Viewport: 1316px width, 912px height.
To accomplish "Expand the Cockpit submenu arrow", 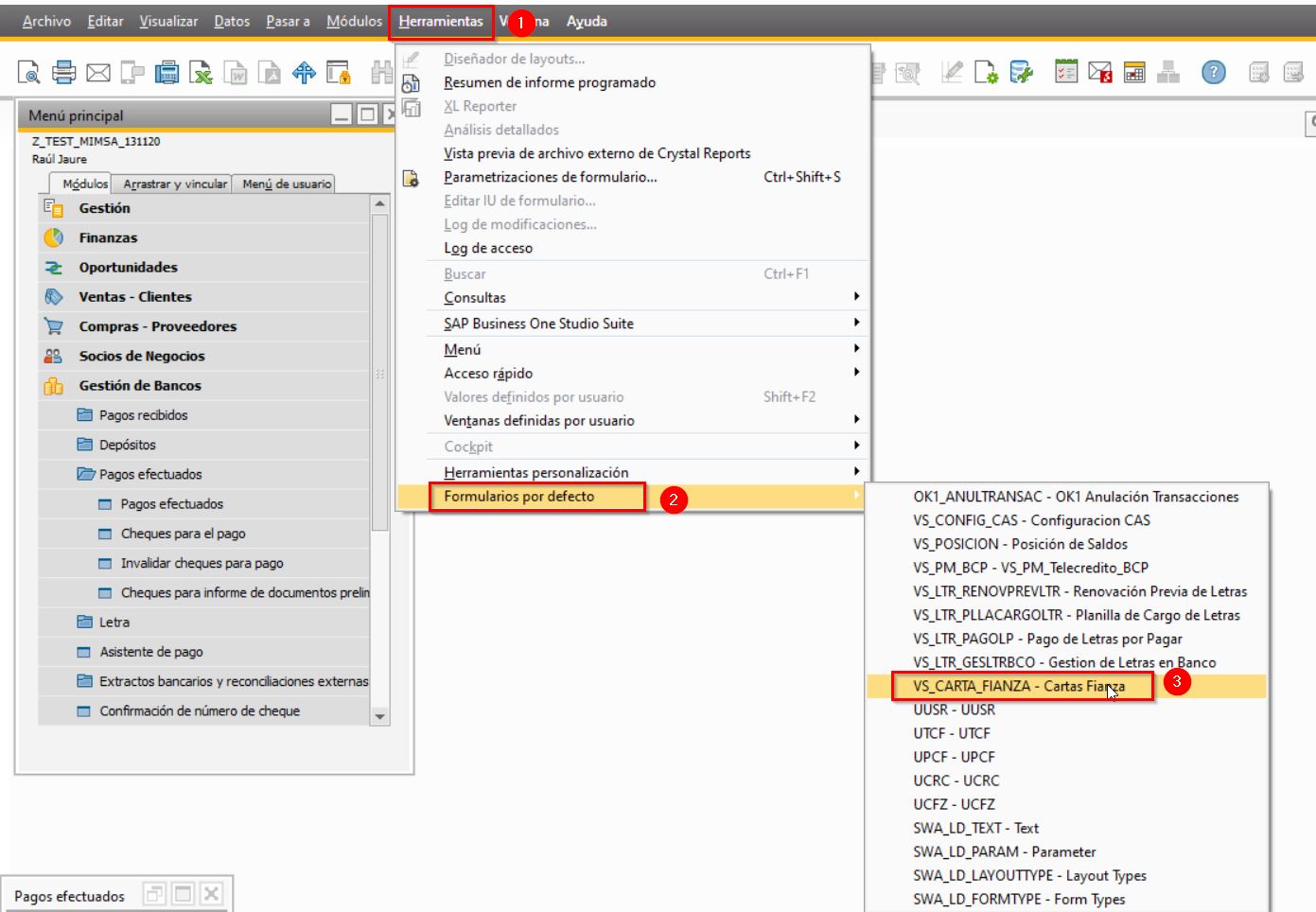I will (x=856, y=446).
